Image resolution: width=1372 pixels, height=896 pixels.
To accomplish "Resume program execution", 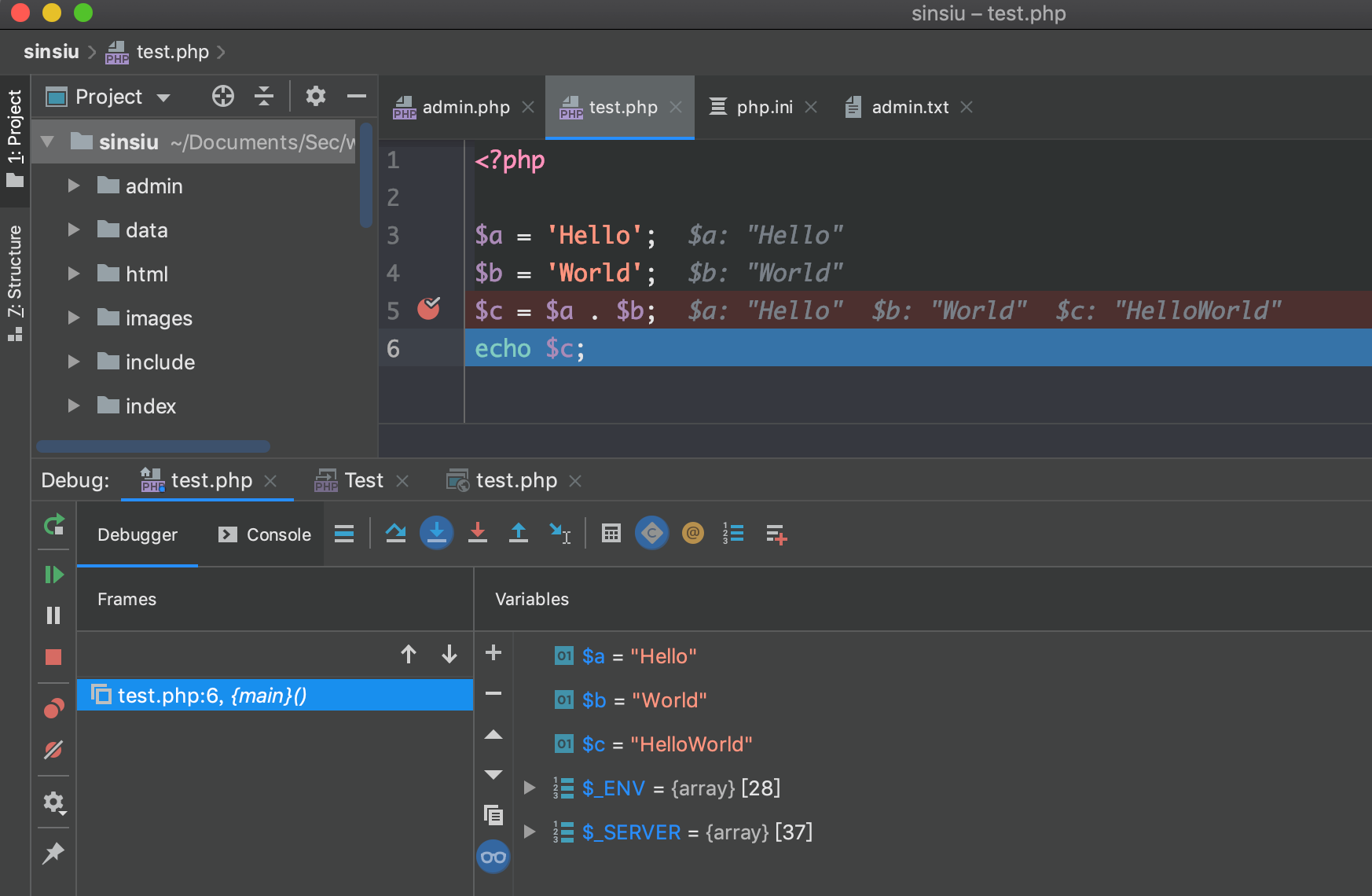I will click(x=53, y=575).
